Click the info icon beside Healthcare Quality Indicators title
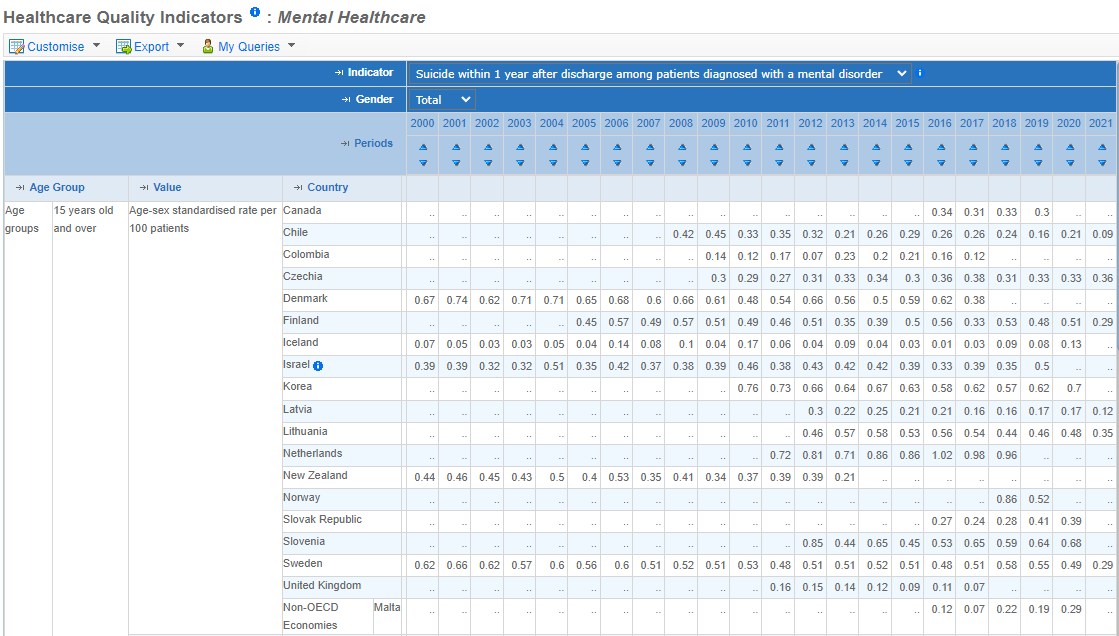The image size is (1119, 636). click(255, 11)
